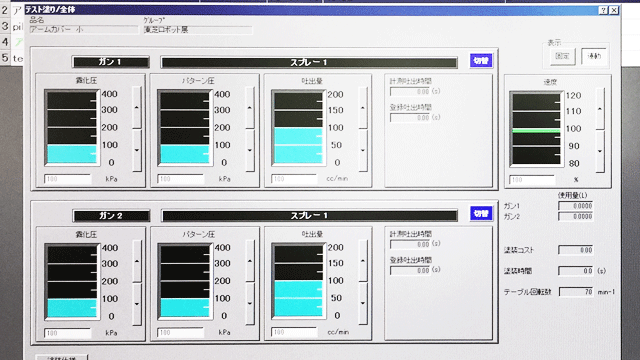Increase Gun 1 パターン圧 with up arrow

coord(250,108)
